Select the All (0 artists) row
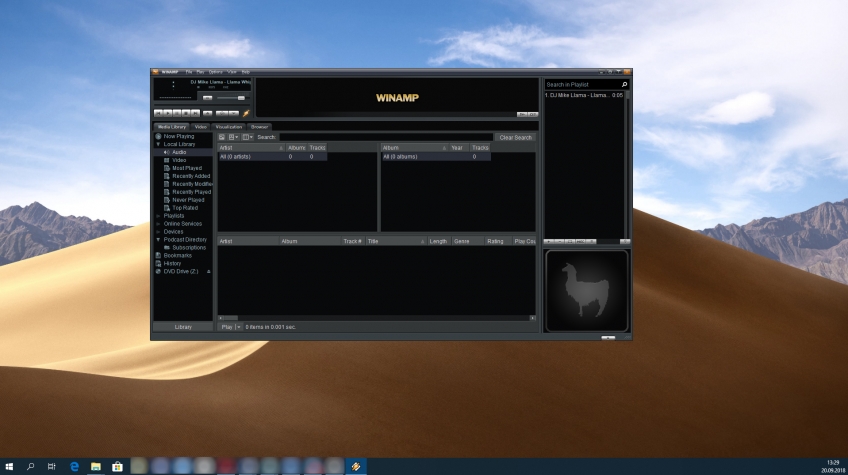This screenshot has width=848, height=475. click(x=273, y=156)
